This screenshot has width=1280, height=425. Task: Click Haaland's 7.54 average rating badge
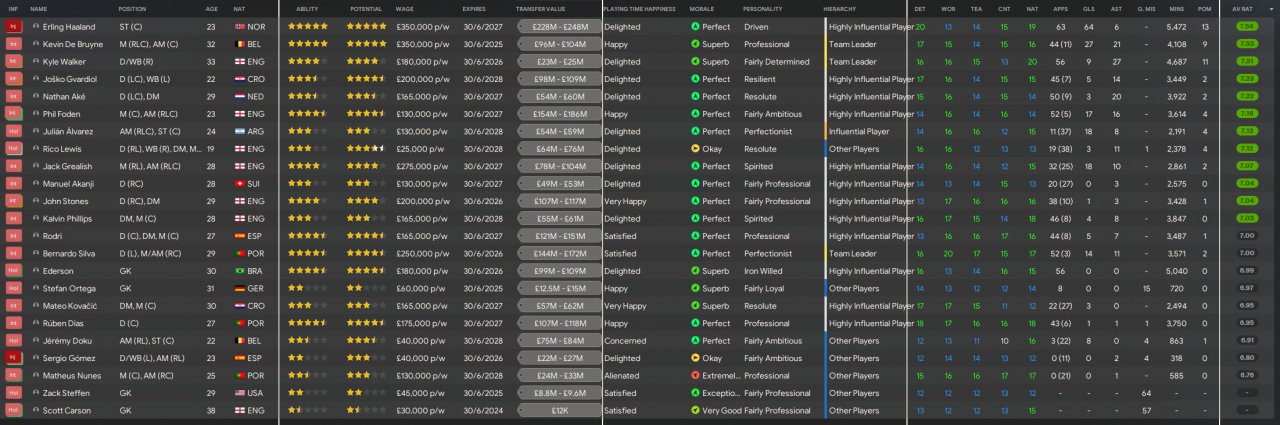pyautogui.click(x=1246, y=27)
